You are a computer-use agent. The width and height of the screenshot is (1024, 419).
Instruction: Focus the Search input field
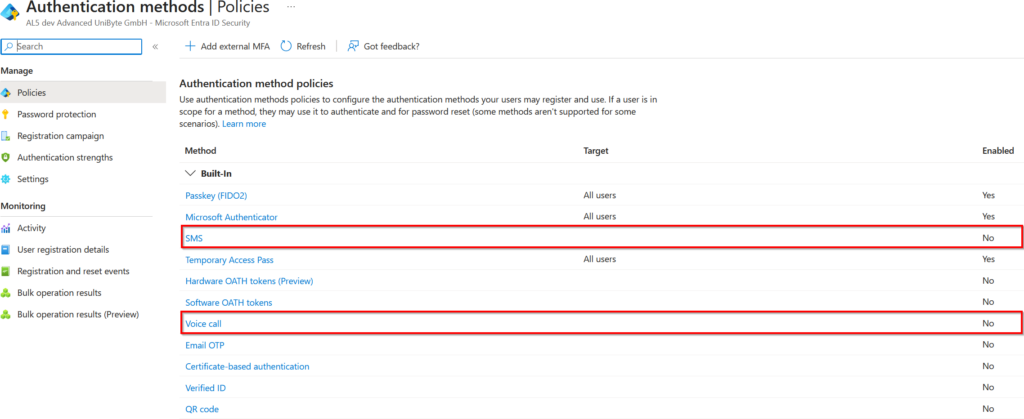[71, 47]
